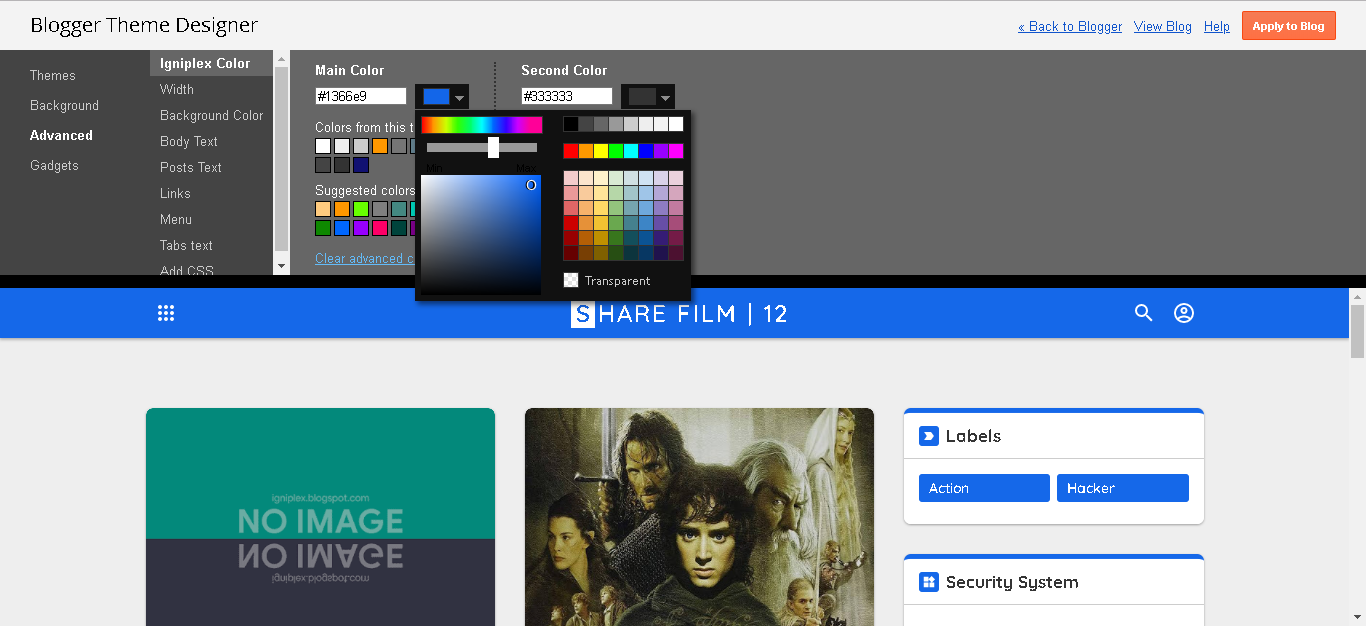This screenshot has height=626, width=1366.
Task: Choose the dark green suggested color swatch
Action: 323,228
